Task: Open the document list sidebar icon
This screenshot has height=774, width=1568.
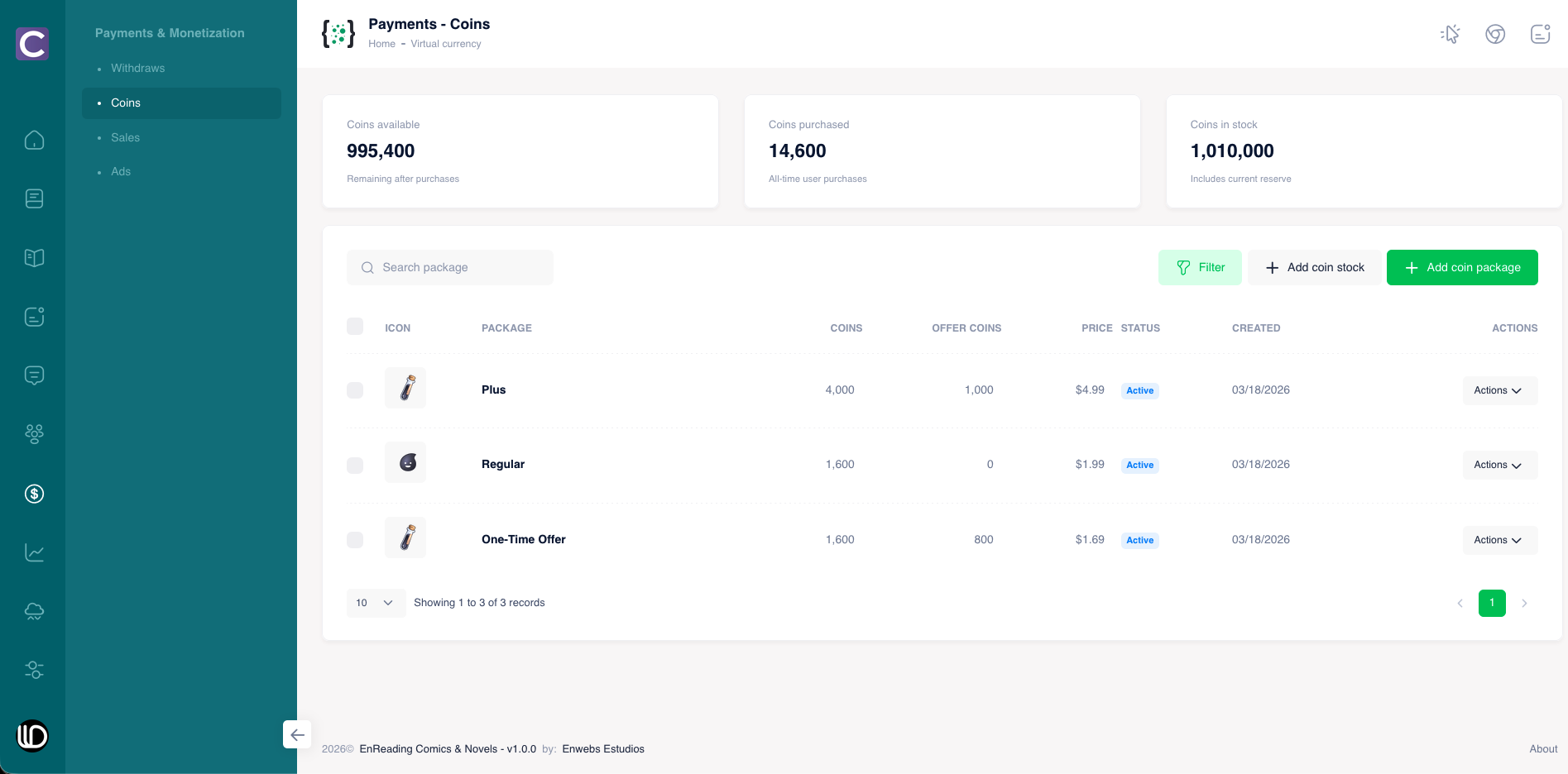Action: [34, 198]
